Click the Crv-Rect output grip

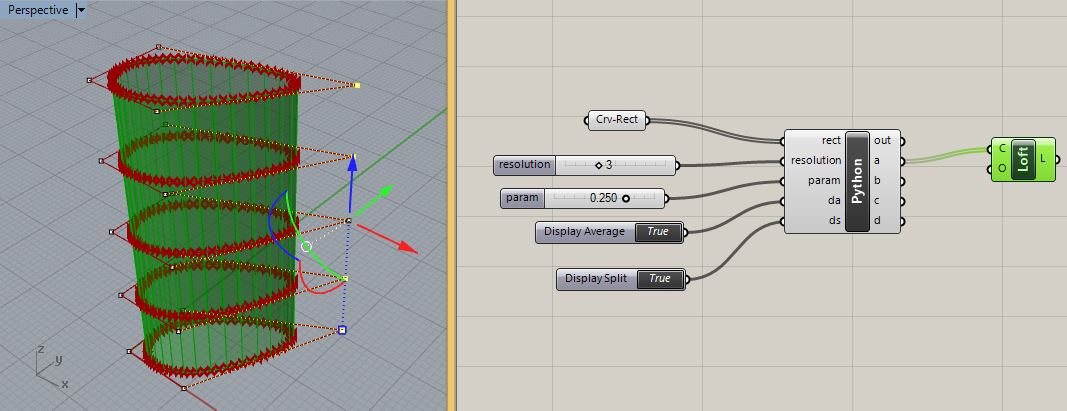[x=648, y=120]
